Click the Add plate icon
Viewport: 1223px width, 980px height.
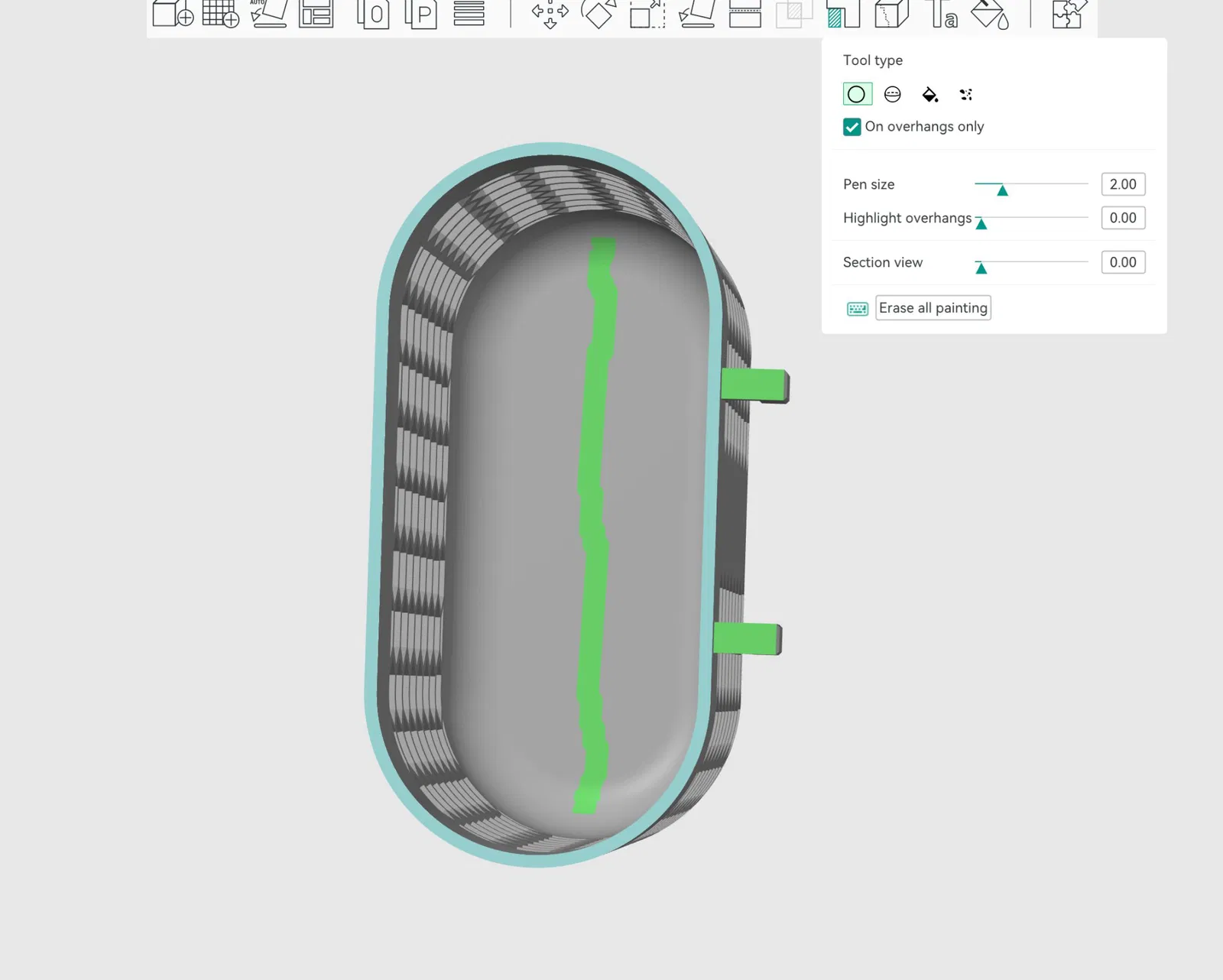(x=220, y=14)
